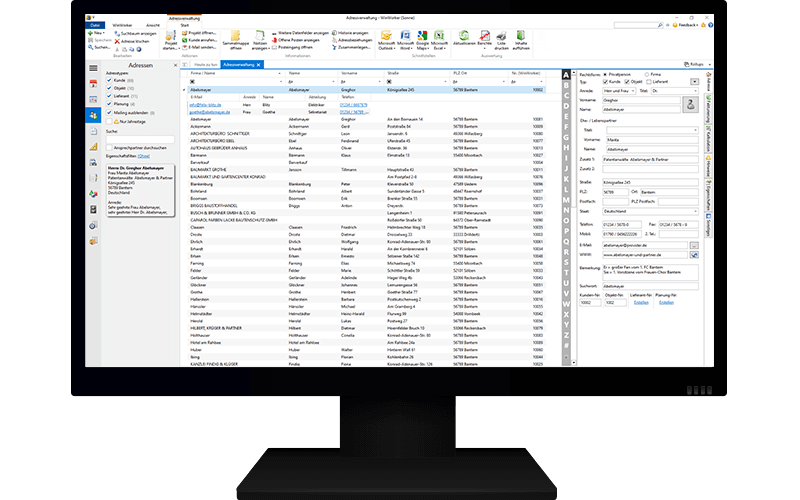Open dropdown button beside Typ checkboxes
The width and height of the screenshot is (800, 500).
point(694,82)
